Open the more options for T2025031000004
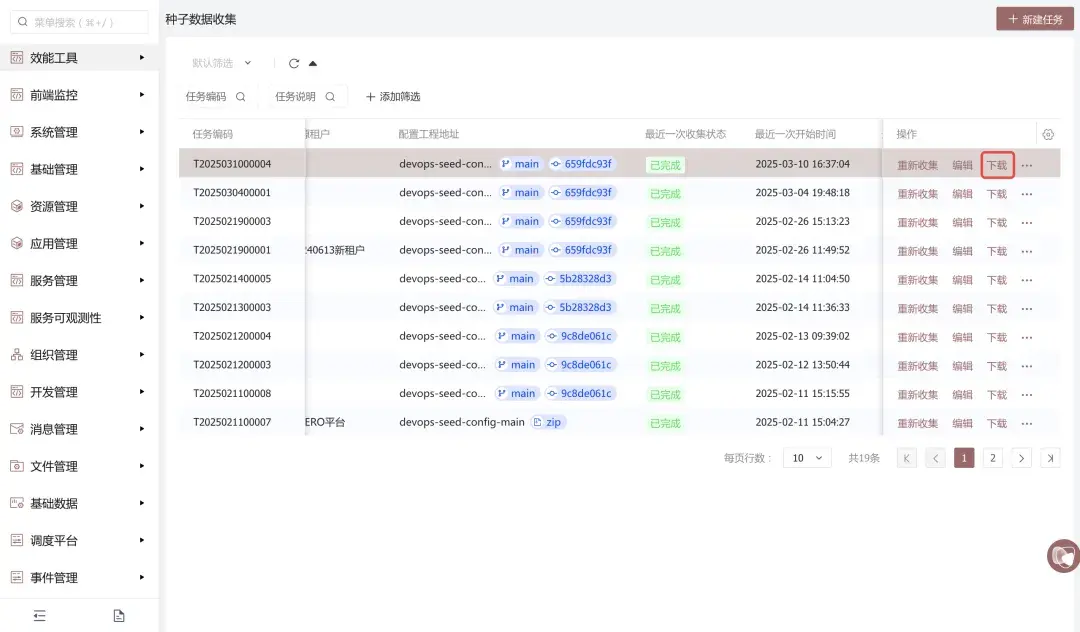Image resolution: width=1080 pixels, height=632 pixels. (x=1027, y=165)
